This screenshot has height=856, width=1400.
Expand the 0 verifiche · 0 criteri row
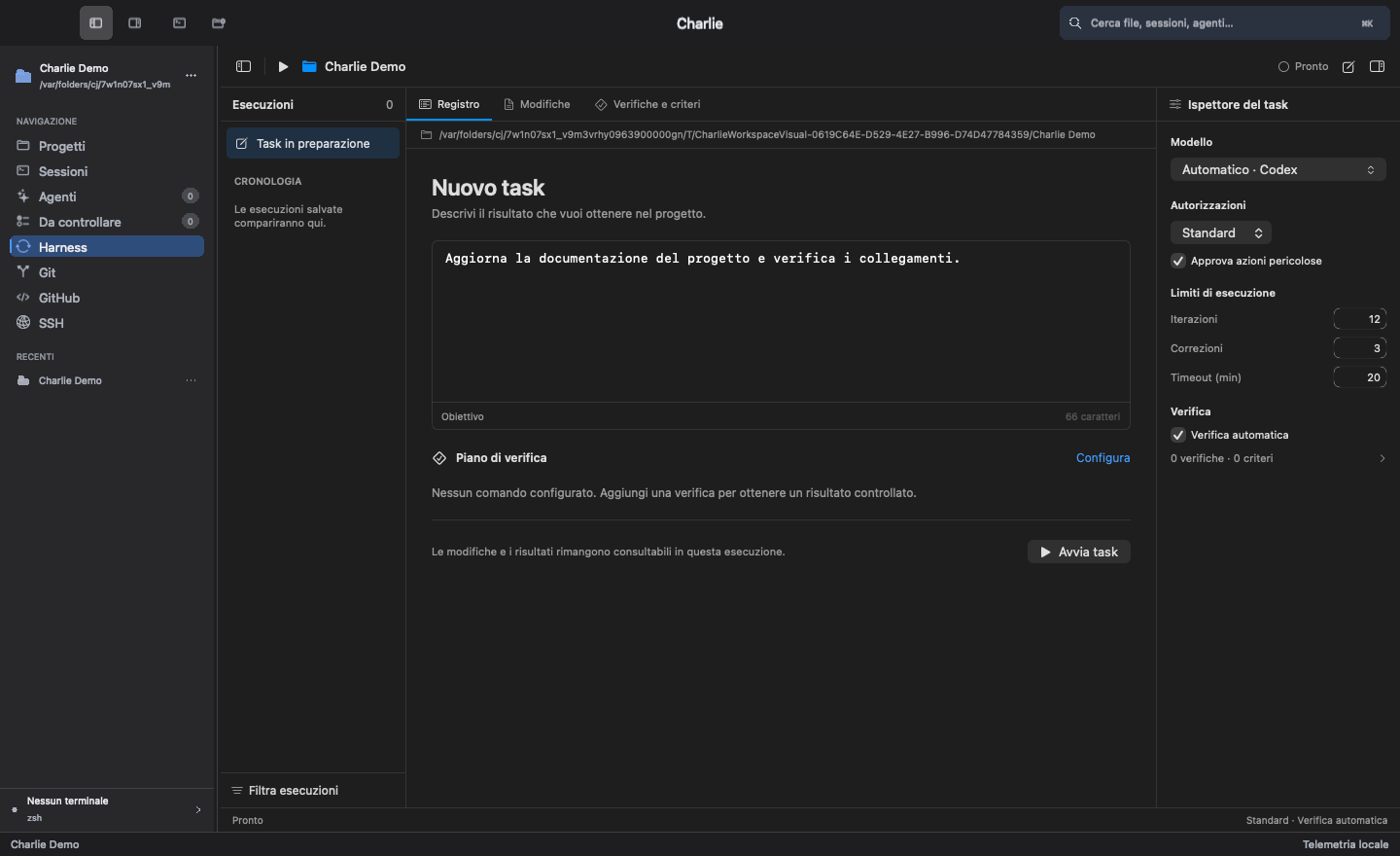click(x=1278, y=458)
